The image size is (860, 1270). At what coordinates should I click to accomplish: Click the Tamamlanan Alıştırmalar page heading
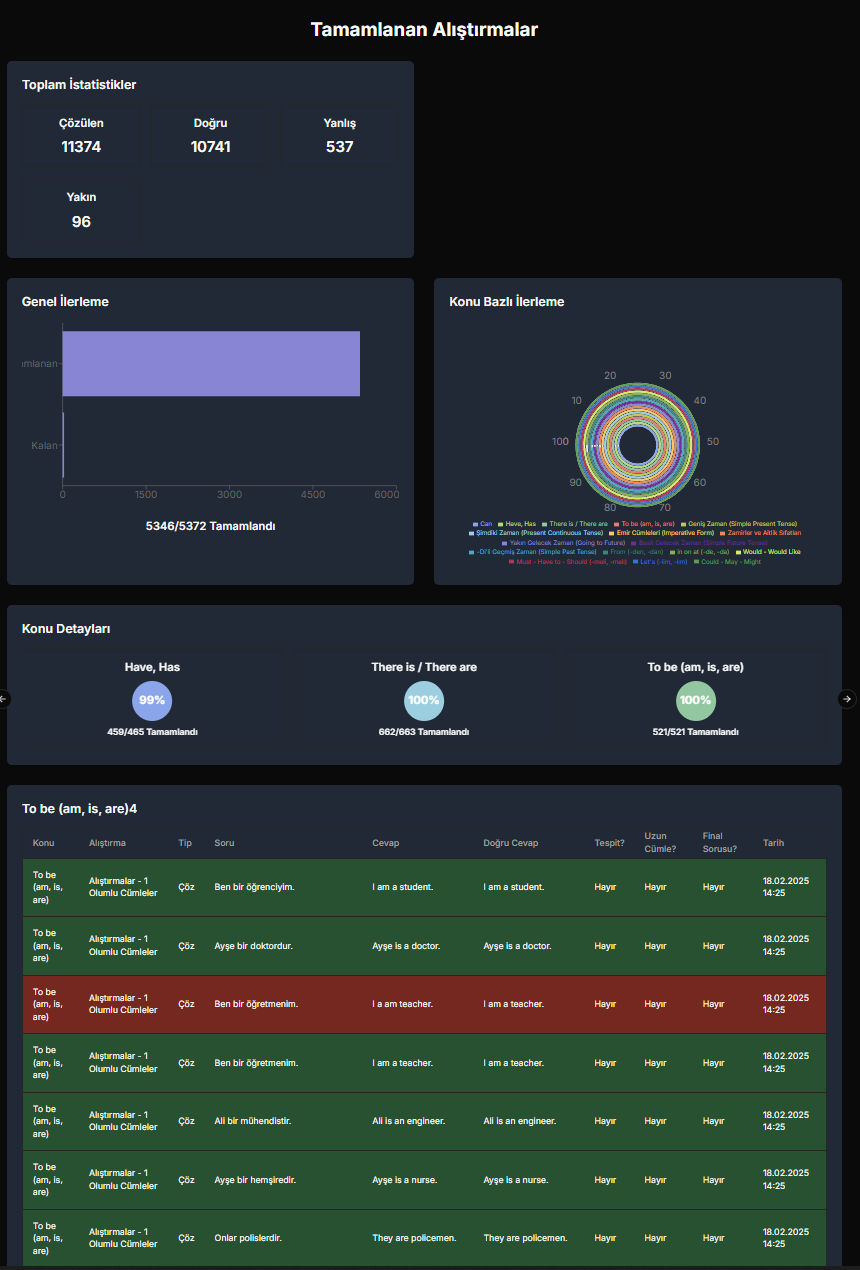click(424, 29)
